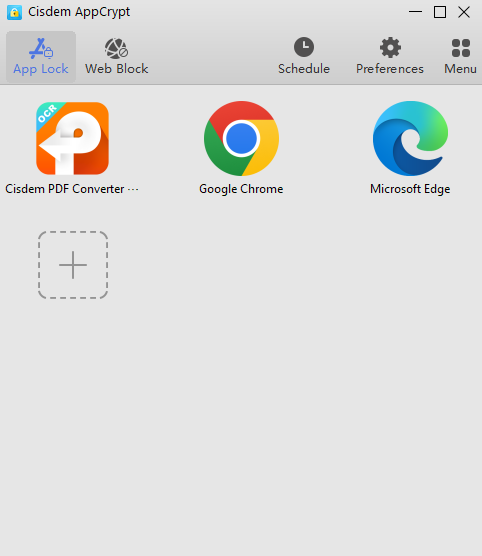482x556 pixels.
Task: Maximize the Cisdem AppCrypt window
Action: (440, 12)
